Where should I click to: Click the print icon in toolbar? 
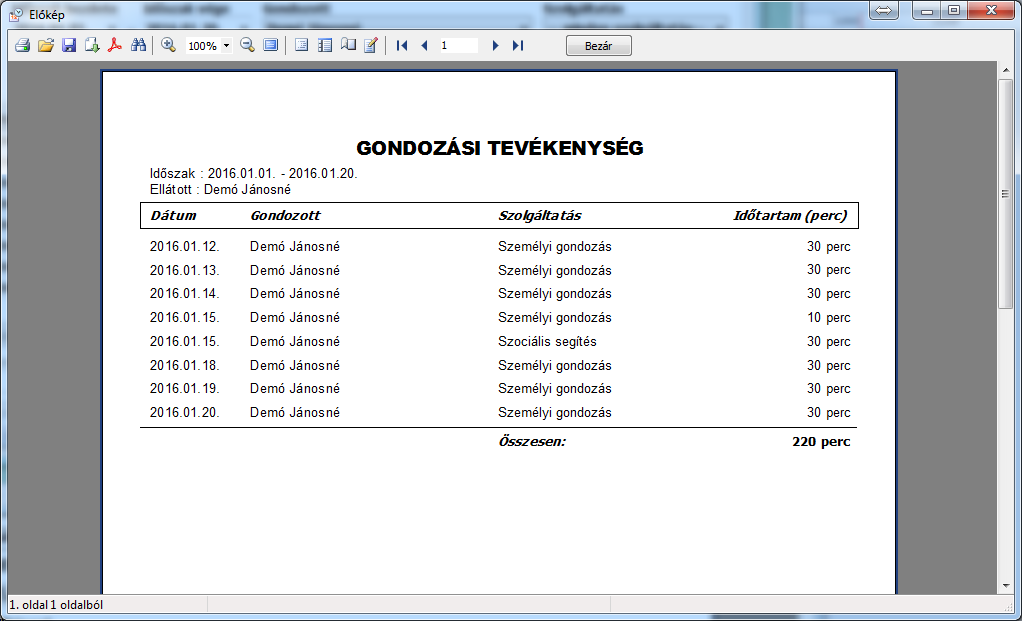coord(22,46)
